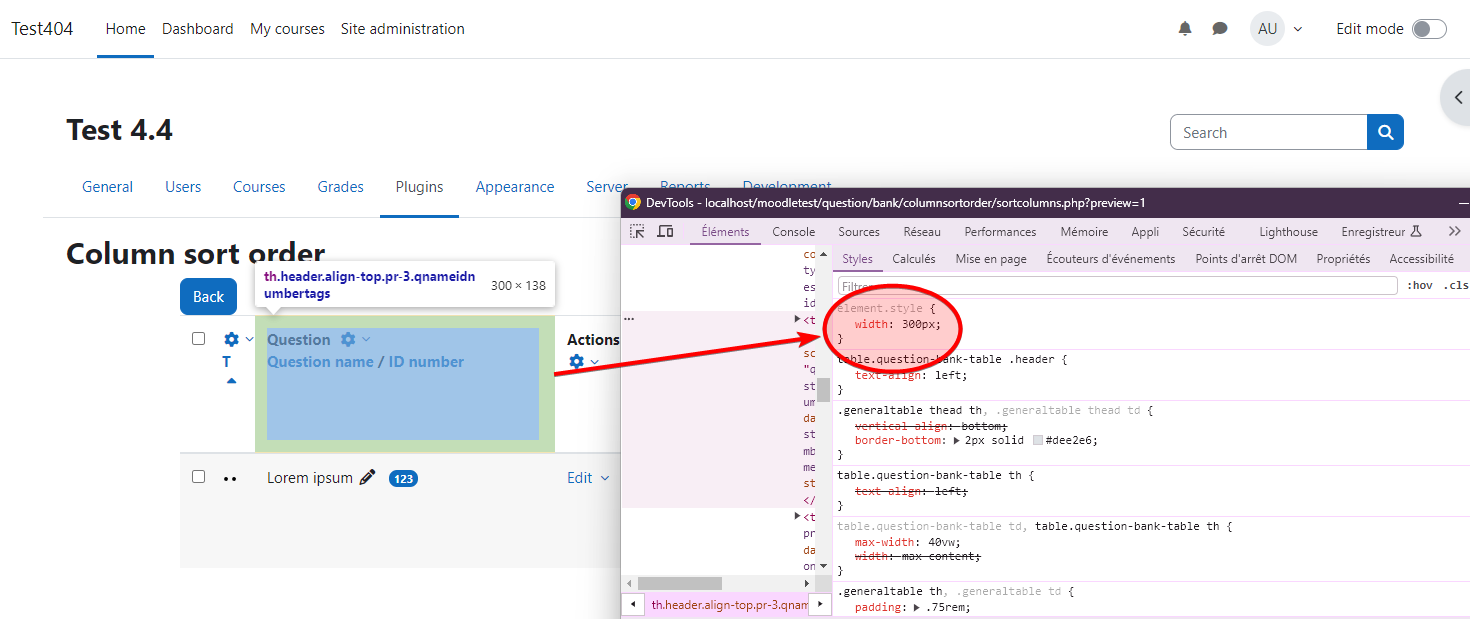This screenshot has width=1470, height=619.
Task: Open My courses in top navigation
Action: [x=287, y=29]
